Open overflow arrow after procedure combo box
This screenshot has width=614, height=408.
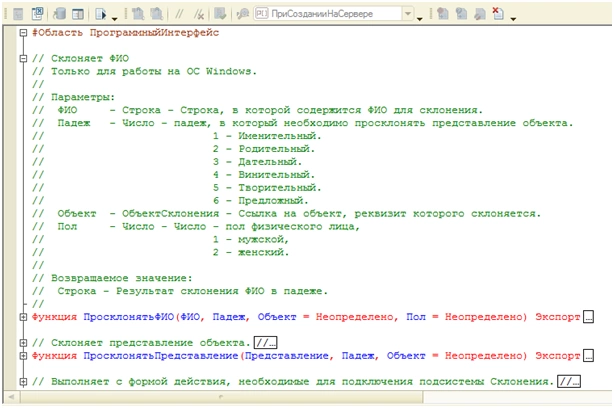(x=419, y=18)
